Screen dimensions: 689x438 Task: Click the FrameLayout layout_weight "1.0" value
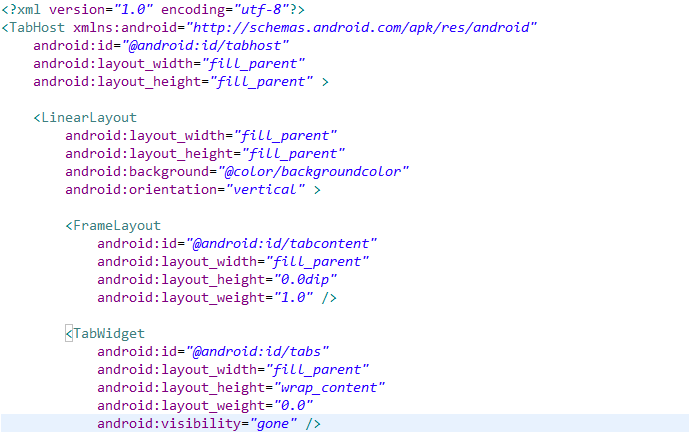(x=294, y=297)
